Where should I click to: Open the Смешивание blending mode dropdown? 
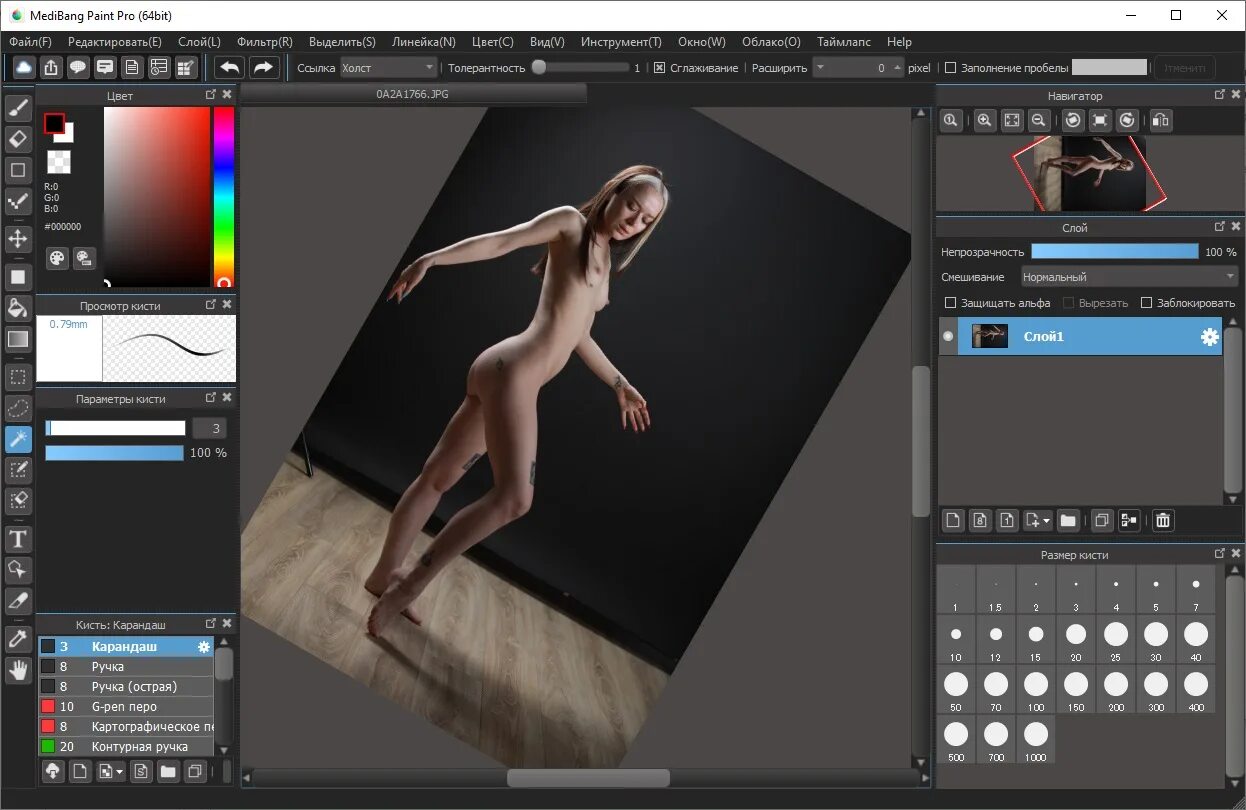(x=1128, y=276)
